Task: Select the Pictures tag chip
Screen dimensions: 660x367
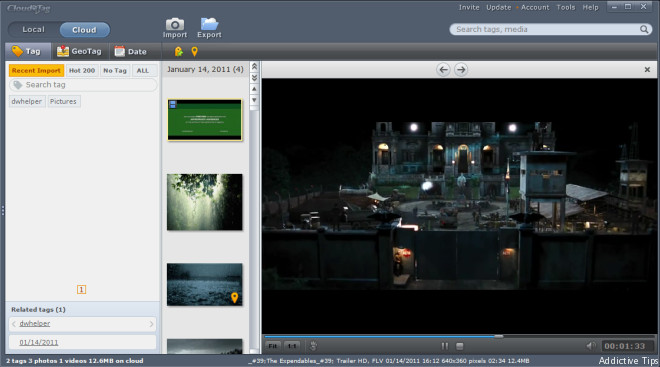Action: (63, 101)
